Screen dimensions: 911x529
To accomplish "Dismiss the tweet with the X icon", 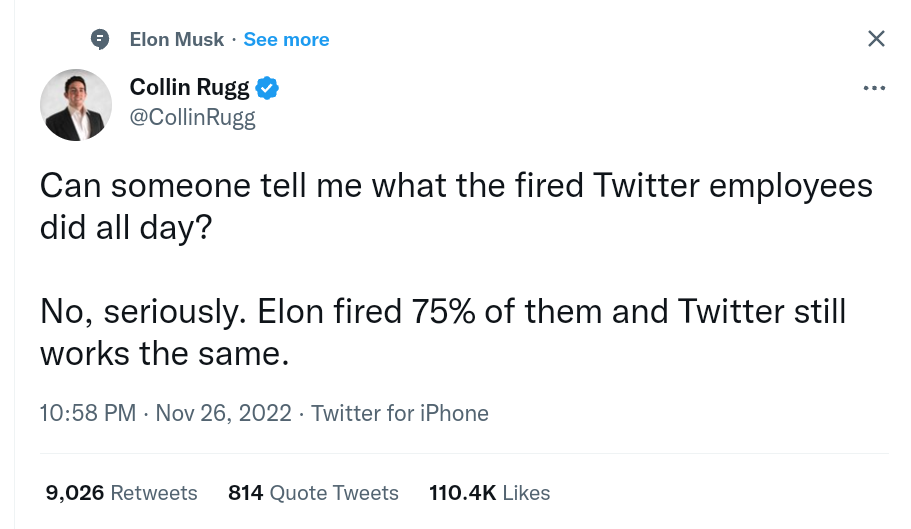I will pyautogui.click(x=875, y=39).
